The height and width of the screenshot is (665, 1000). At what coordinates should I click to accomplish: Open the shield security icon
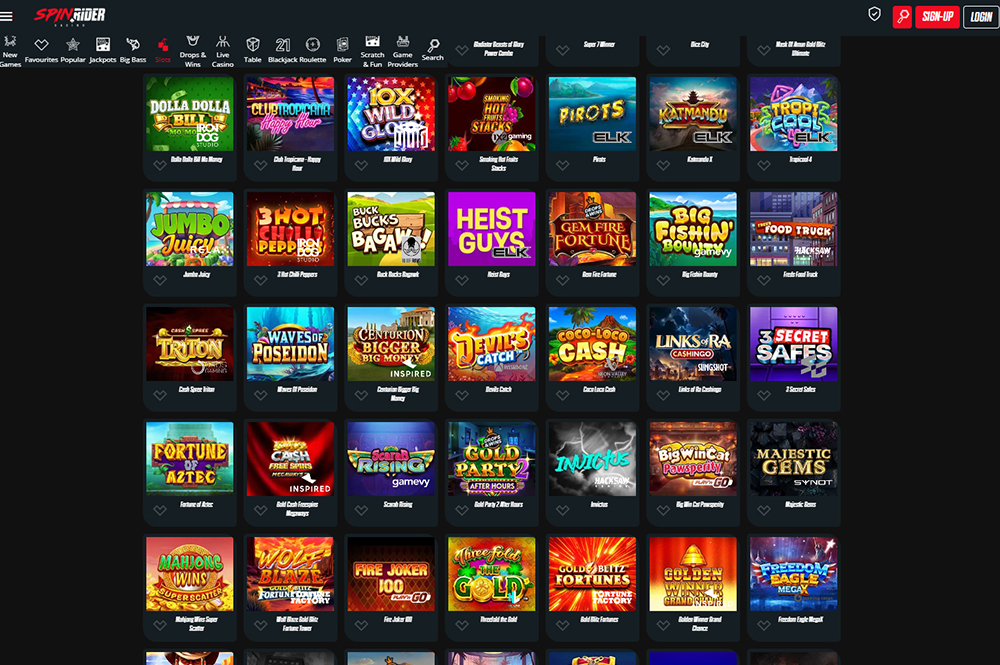tap(874, 14)
